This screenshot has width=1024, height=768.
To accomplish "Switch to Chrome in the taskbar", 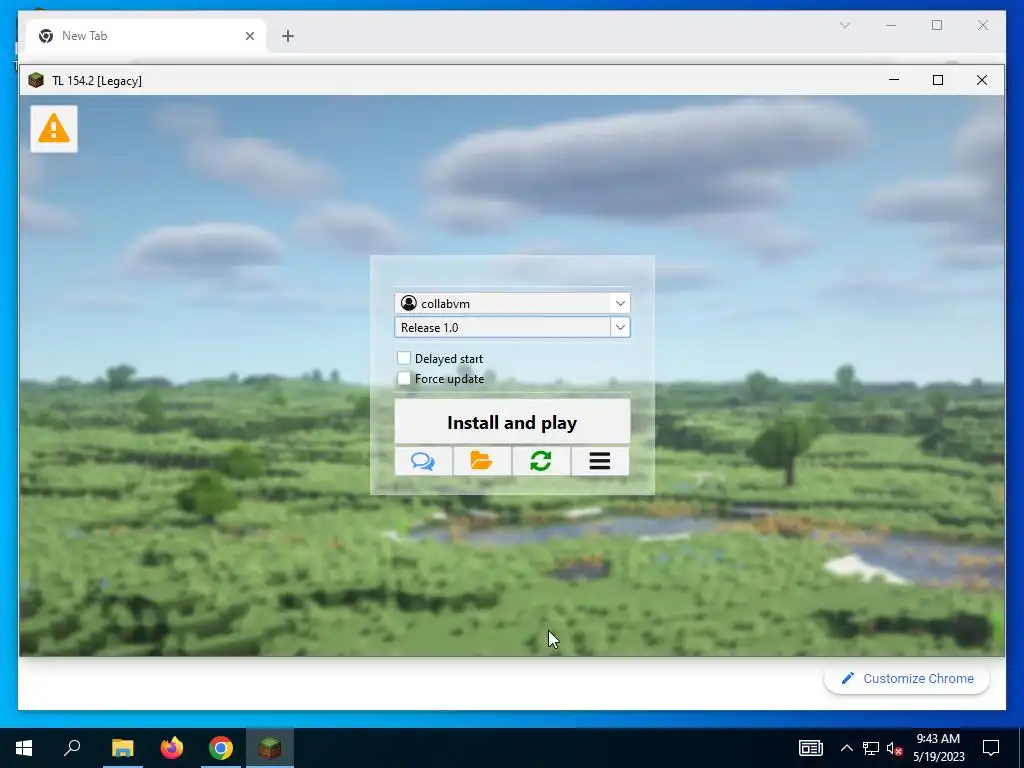I will pyautogui.click(x=221, y=748).
